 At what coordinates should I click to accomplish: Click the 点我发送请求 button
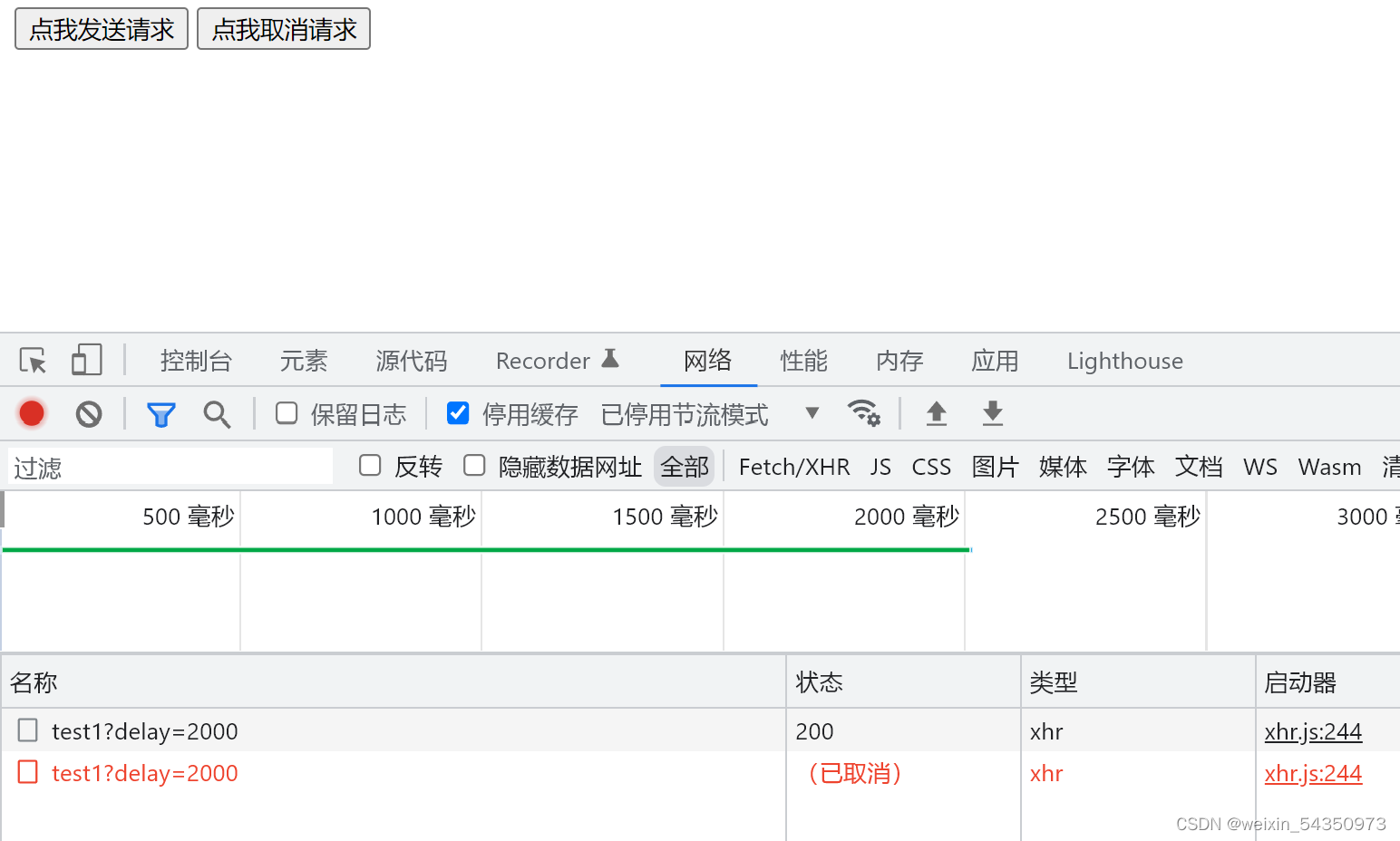[101, 28]
